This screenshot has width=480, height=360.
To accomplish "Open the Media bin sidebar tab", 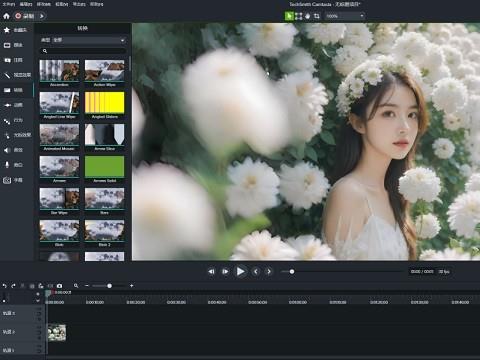I will pyautogui.click(x=16, y=45).
